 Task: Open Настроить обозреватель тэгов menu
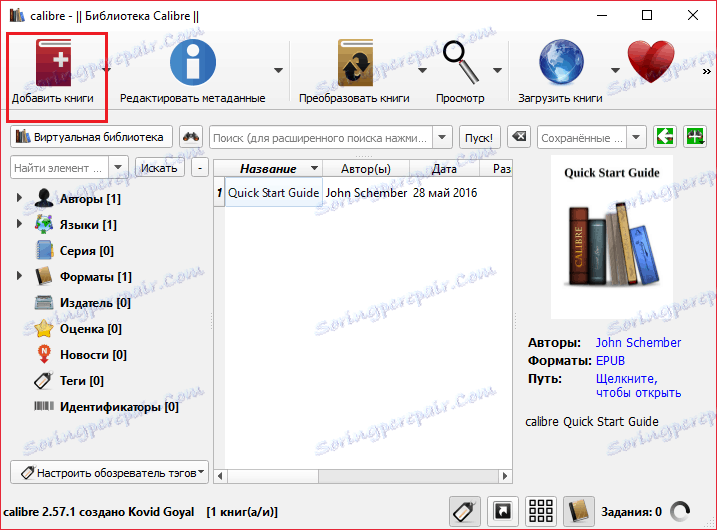tap(109, 472)
